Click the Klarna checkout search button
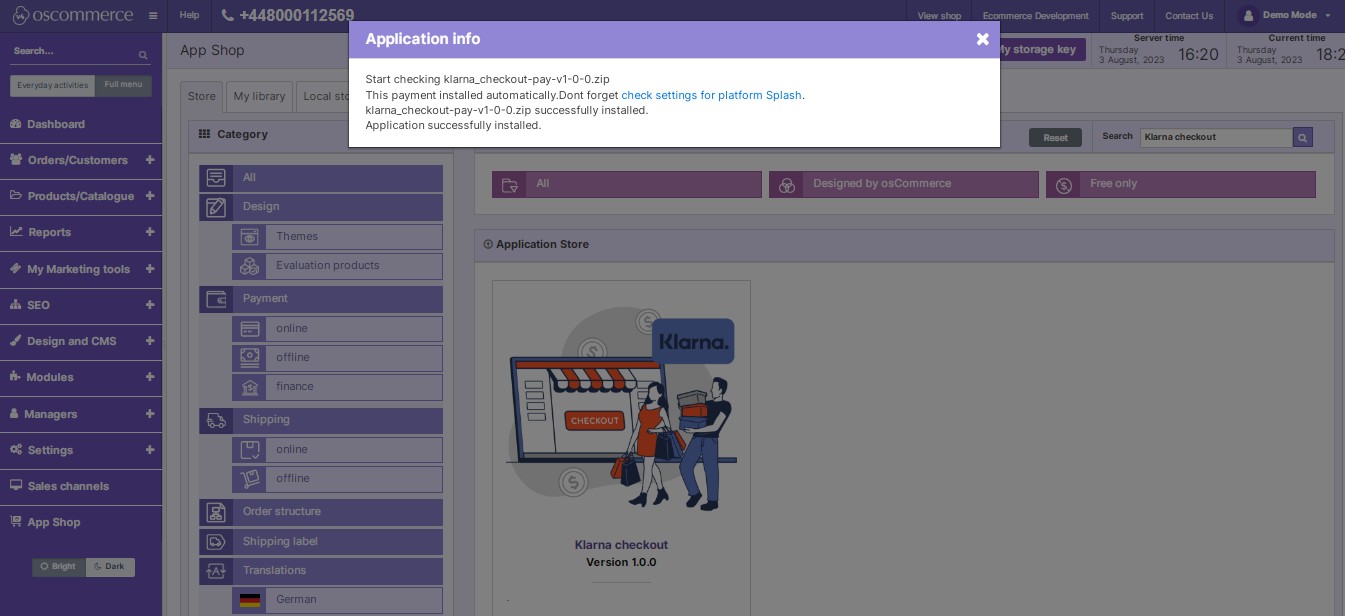Image resolution: width=1345 pixels, height=616 pixels. (1302, 137)
